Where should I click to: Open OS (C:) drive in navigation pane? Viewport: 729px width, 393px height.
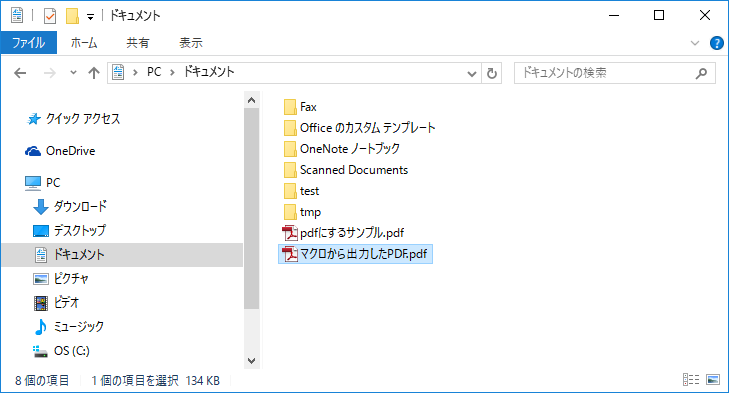click(72, 351)
